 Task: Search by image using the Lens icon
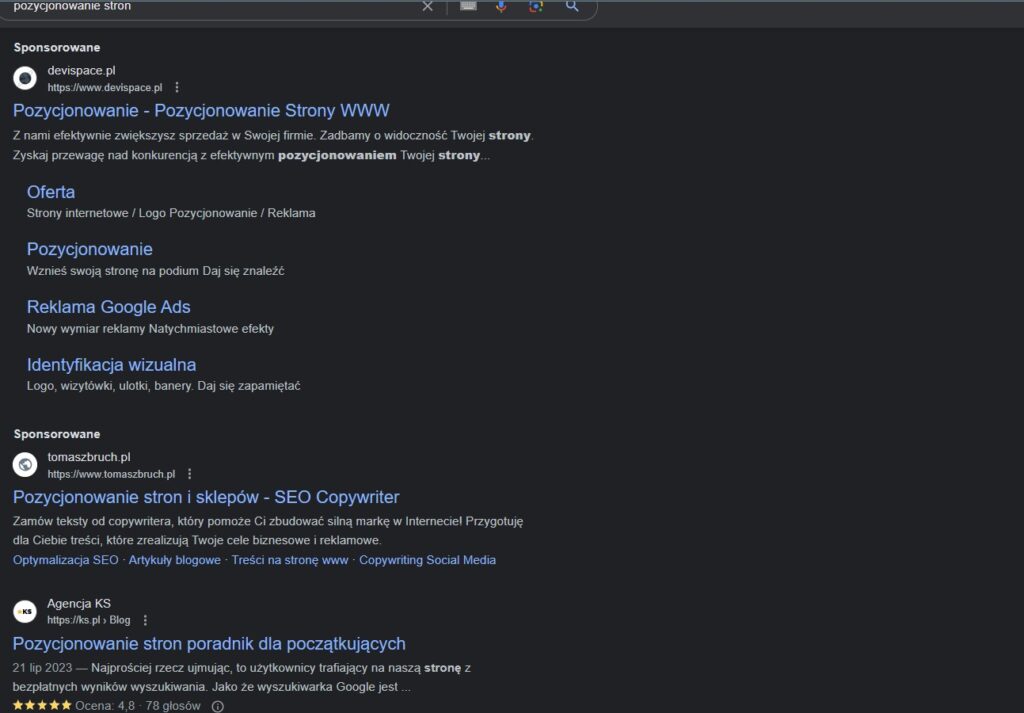[x=536, y=6]
